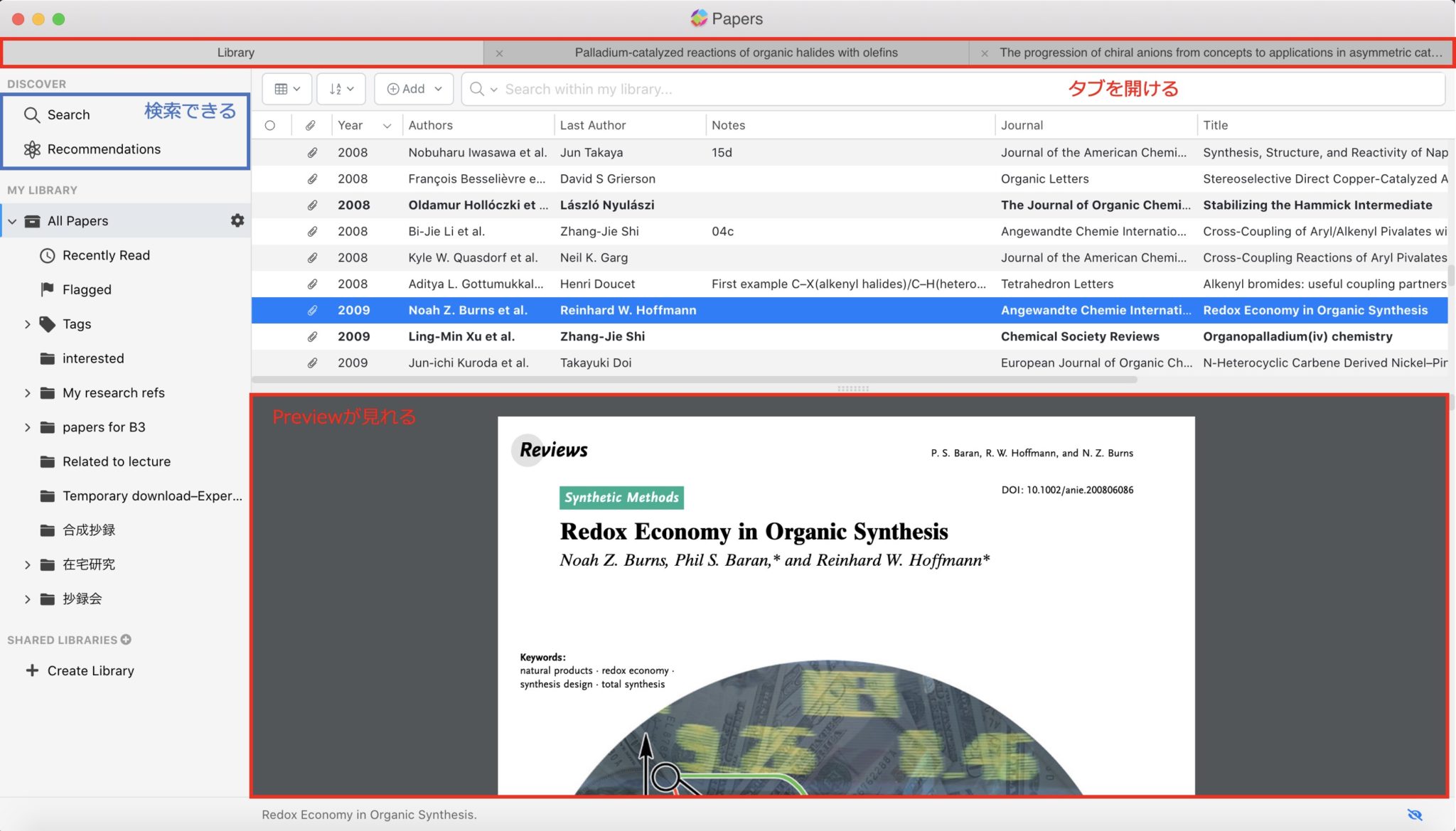
Task: Sort by the Last Author column header
Action: click(629, 125)
